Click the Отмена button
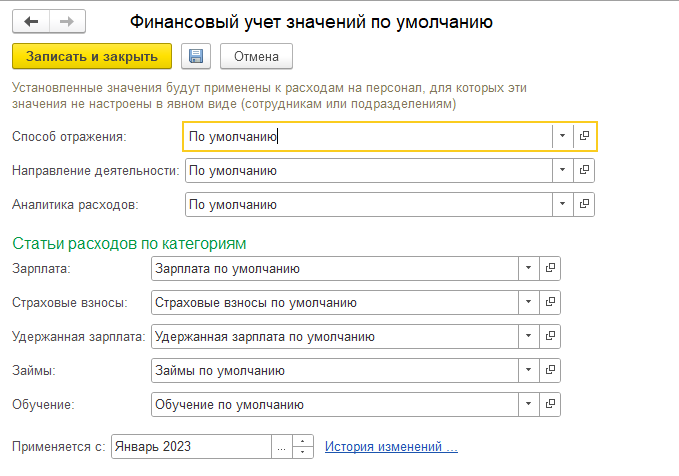Screen dimensions: 679x476 (x=256, y=56)
